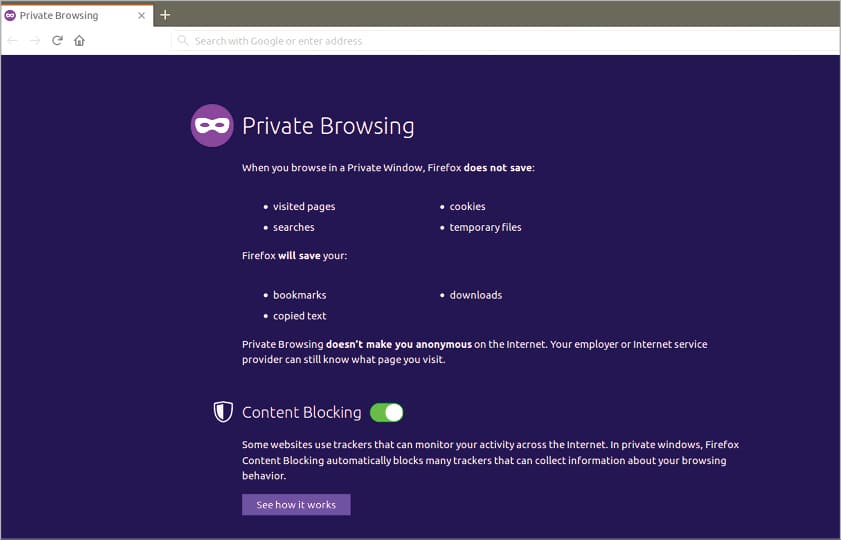The height and width of the screenshot is (540, 841).
Task: Open the Home page via house icon
Action: [x=79, y=41]
